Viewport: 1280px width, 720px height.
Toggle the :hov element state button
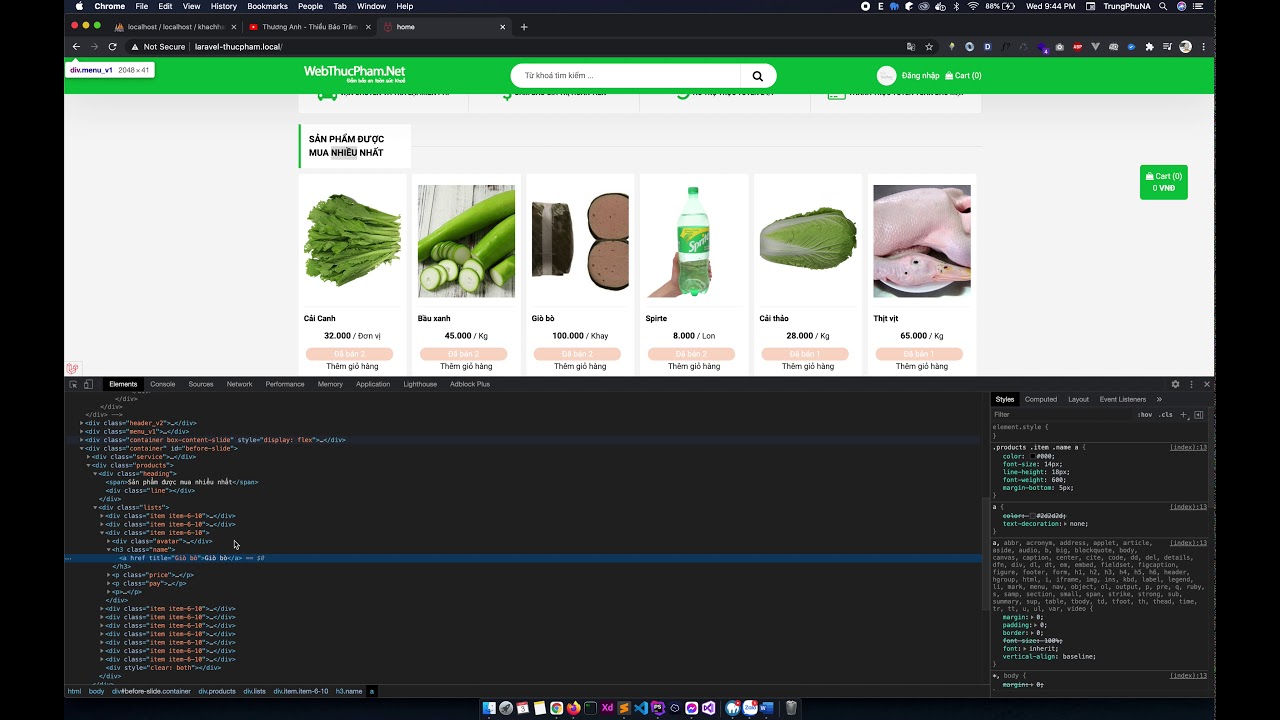tap(1145, 414)
